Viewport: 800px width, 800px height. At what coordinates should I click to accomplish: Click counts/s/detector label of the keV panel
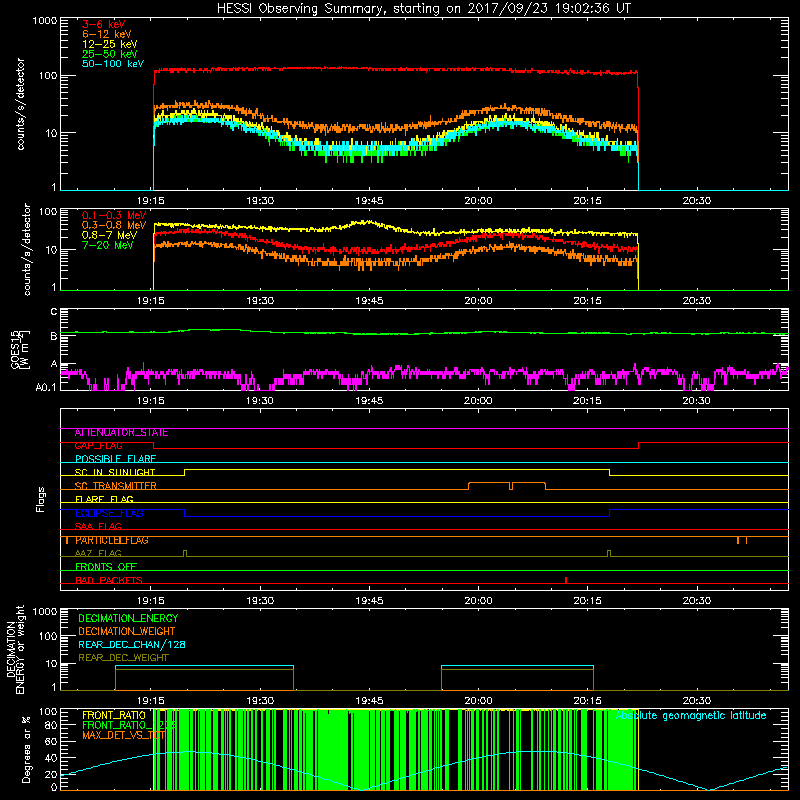pyautogui.click(x=20, y=104)
